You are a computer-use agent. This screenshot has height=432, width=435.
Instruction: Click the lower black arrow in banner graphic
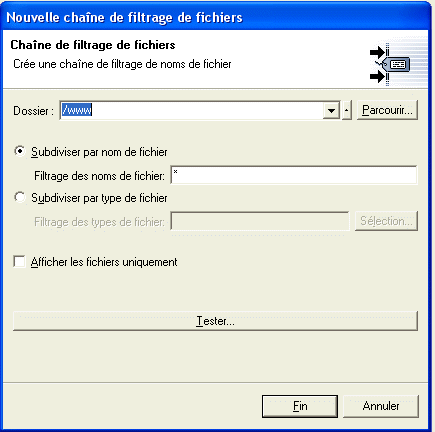coord(377,77)
